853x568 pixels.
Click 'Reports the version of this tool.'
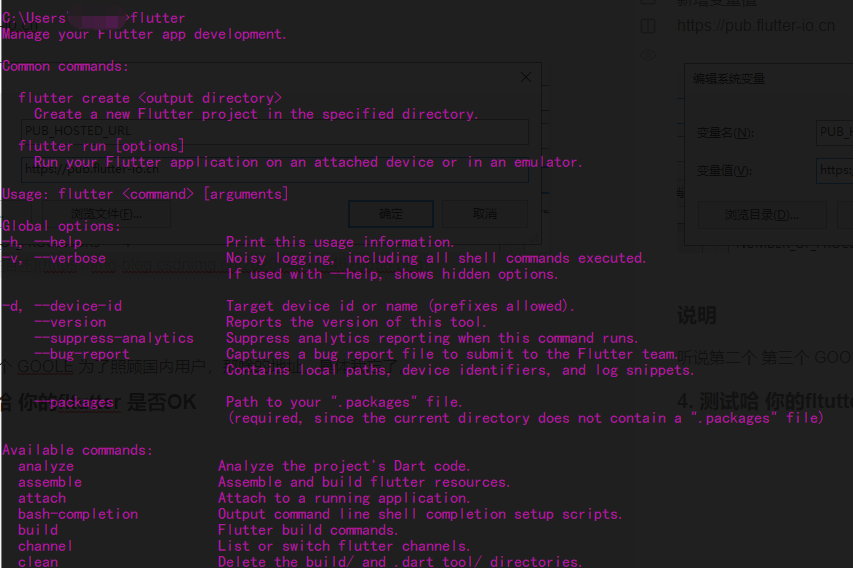pyautogui.click(x=356, y=322)
